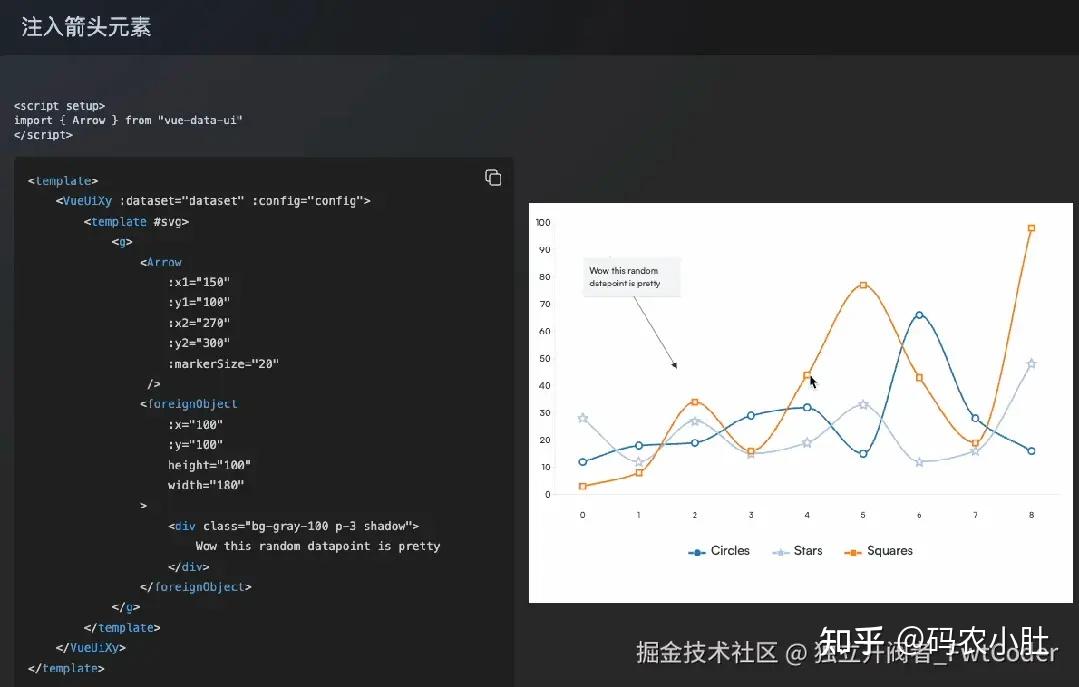Click the x-axis label "8"
Viewport: 1079px width, 687px height.
[x=1031, y=515]
